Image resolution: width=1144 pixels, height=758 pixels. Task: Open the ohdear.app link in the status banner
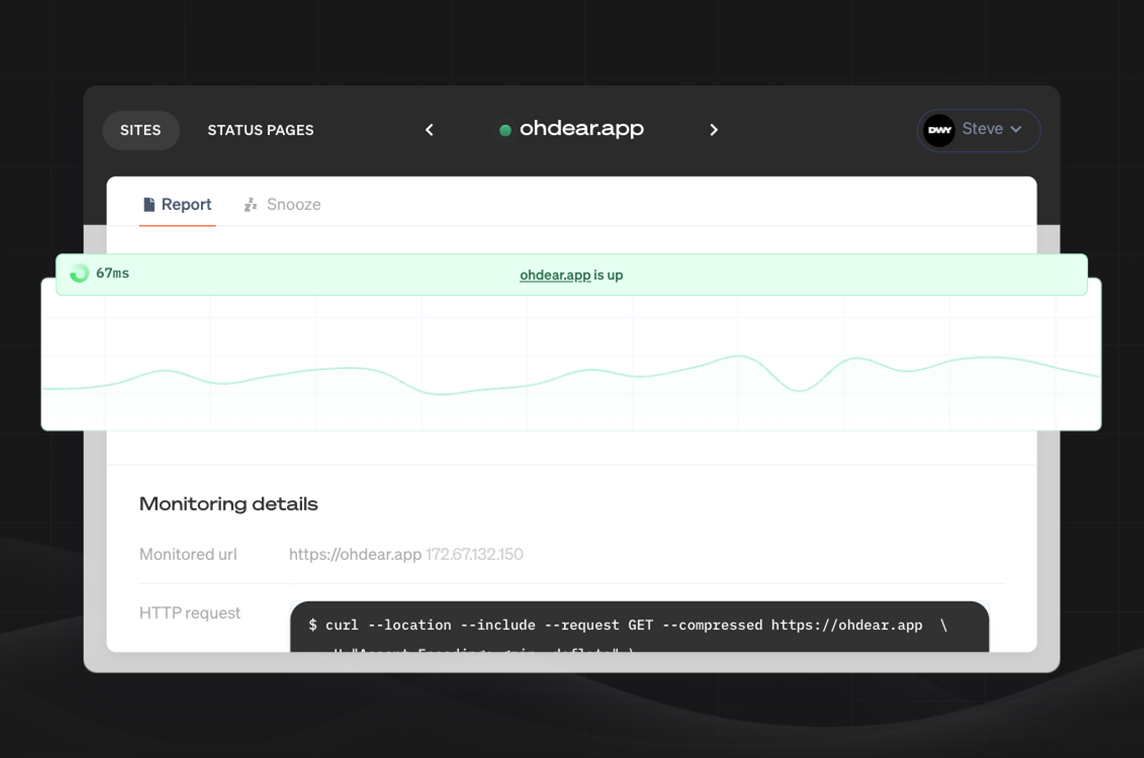pyautogui.click(x=555, y=275)
